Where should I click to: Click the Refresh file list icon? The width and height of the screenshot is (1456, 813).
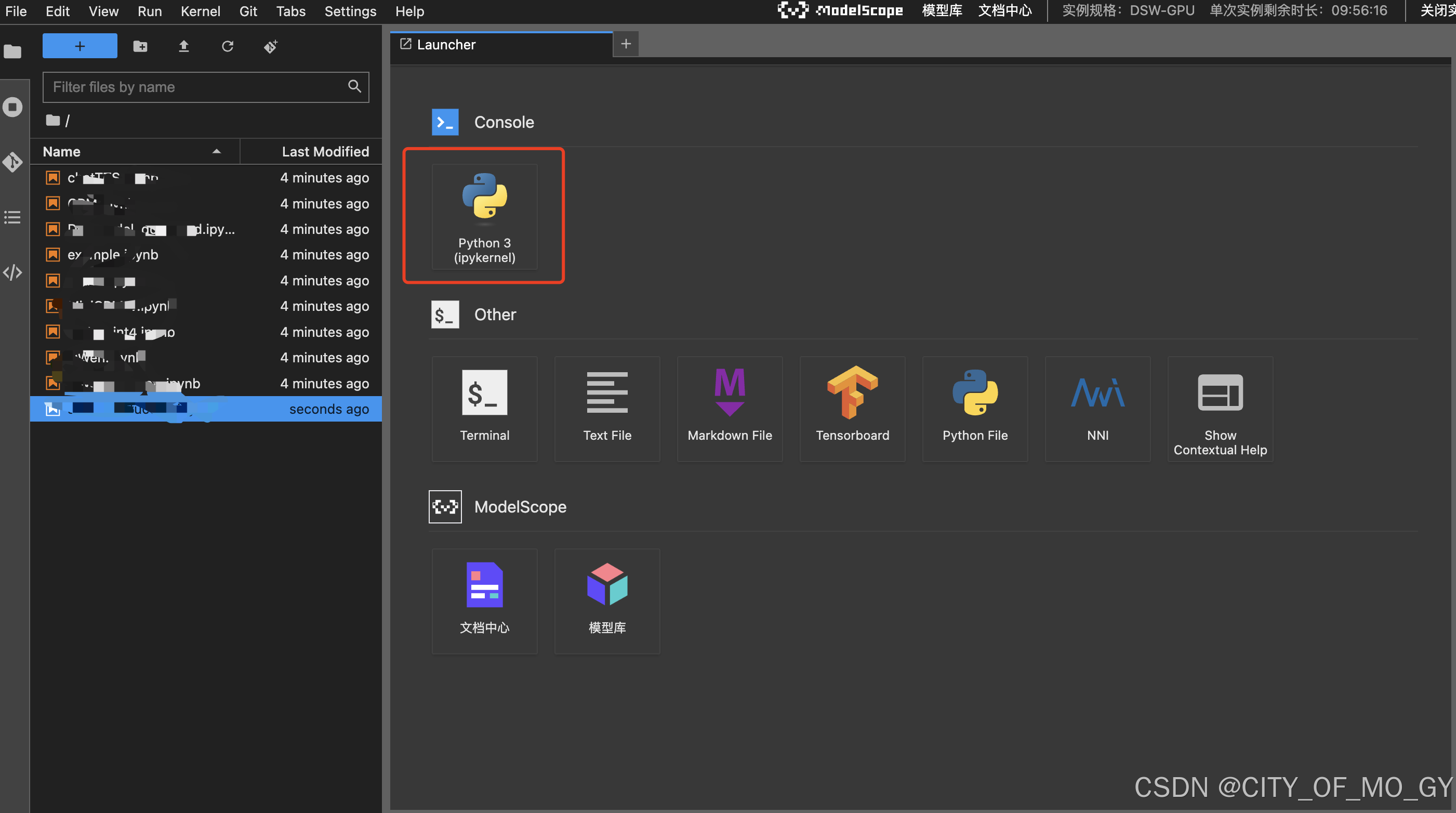click(x=227, y=46)
